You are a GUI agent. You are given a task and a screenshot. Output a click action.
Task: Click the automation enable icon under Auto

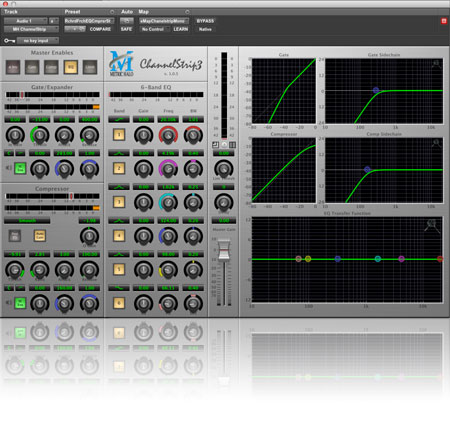click(x=127, y=21)
